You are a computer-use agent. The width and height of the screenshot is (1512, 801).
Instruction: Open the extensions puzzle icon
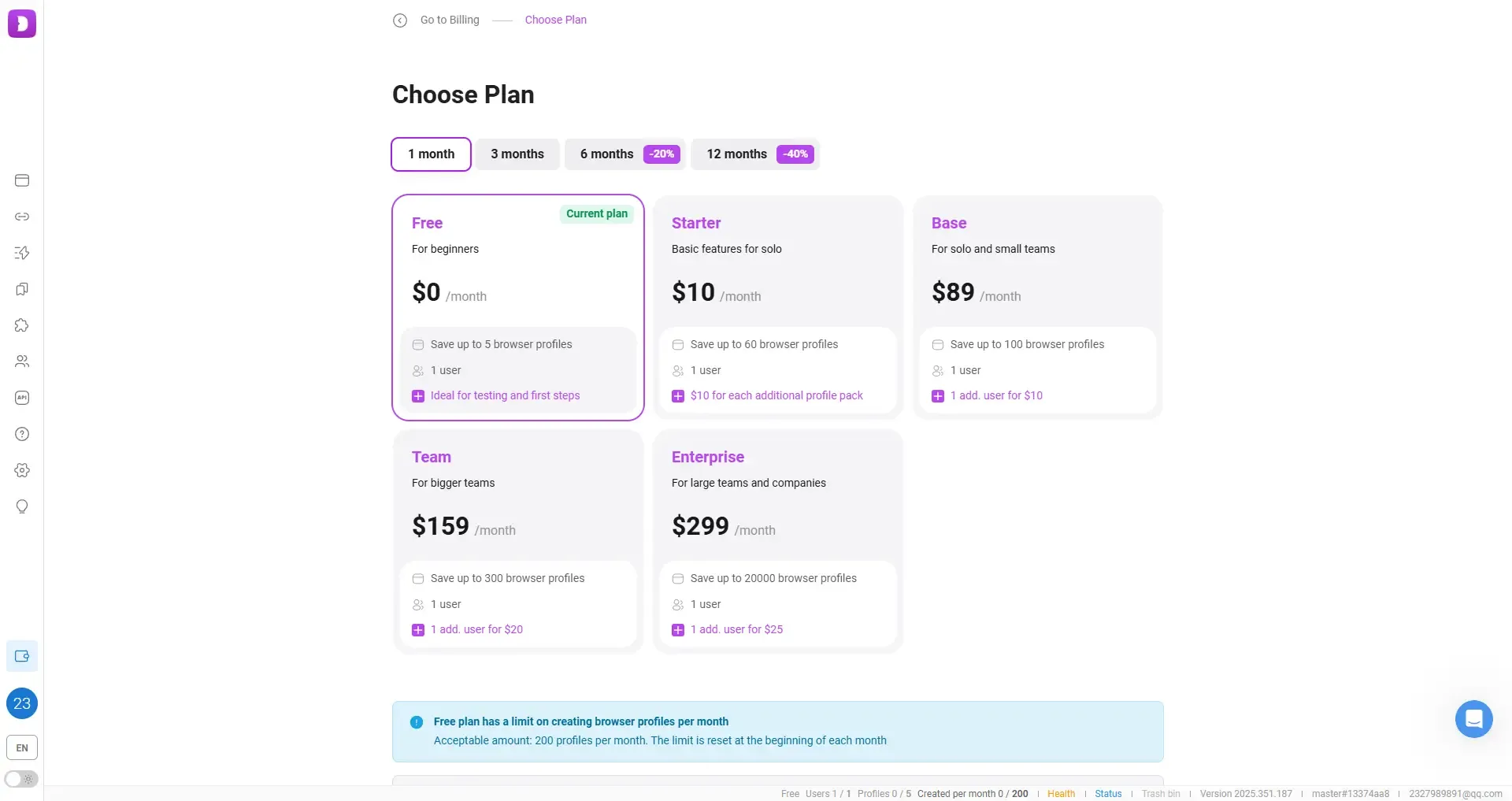pos(21,325)
